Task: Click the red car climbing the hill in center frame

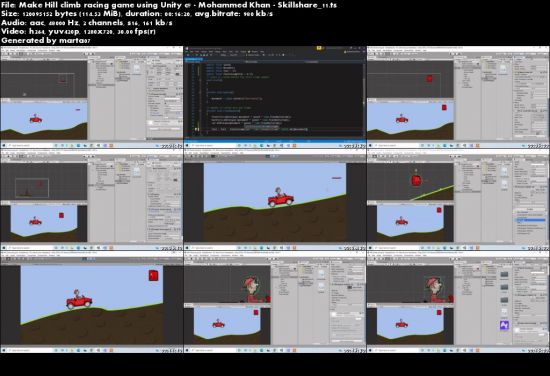Action: tap(281, 197)
